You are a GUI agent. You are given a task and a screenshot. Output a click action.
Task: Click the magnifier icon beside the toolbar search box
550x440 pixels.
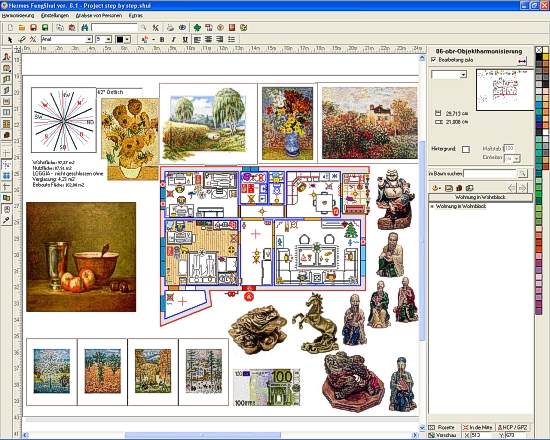144,28
